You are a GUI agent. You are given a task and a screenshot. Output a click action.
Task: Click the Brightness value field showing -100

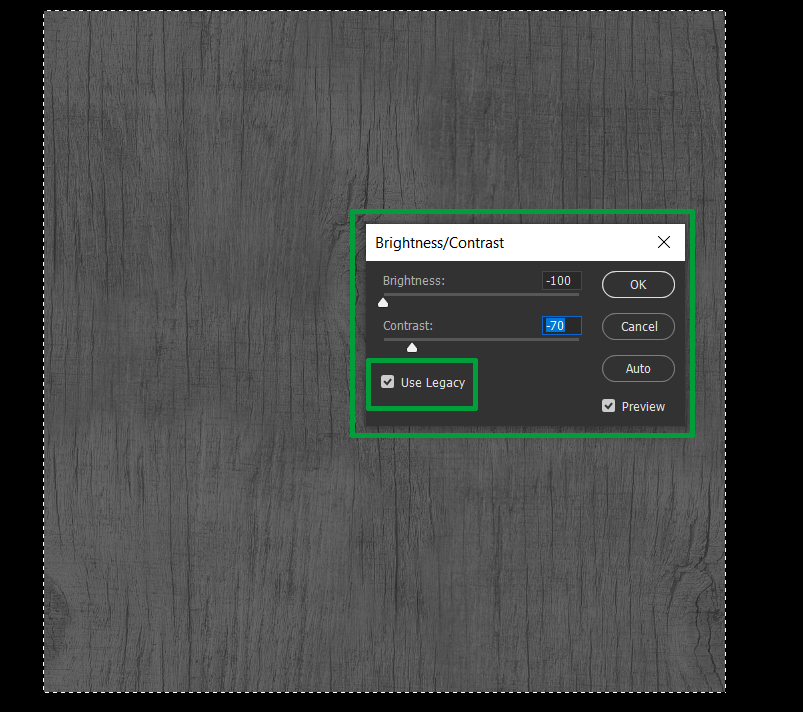[x=562, y=281]
